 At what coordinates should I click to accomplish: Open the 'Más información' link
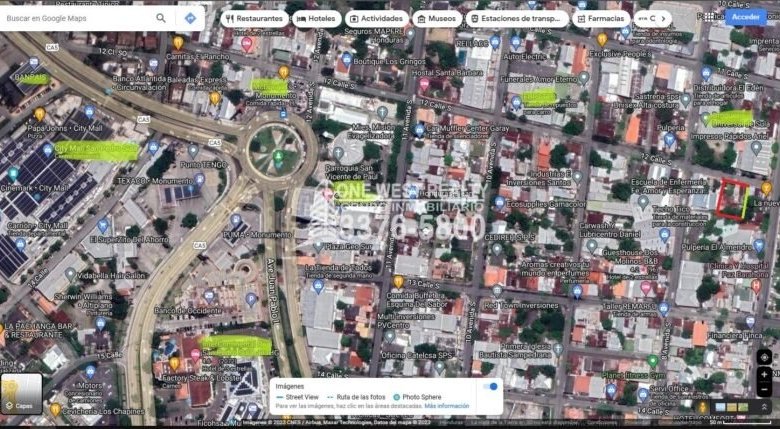coord(446,406)
